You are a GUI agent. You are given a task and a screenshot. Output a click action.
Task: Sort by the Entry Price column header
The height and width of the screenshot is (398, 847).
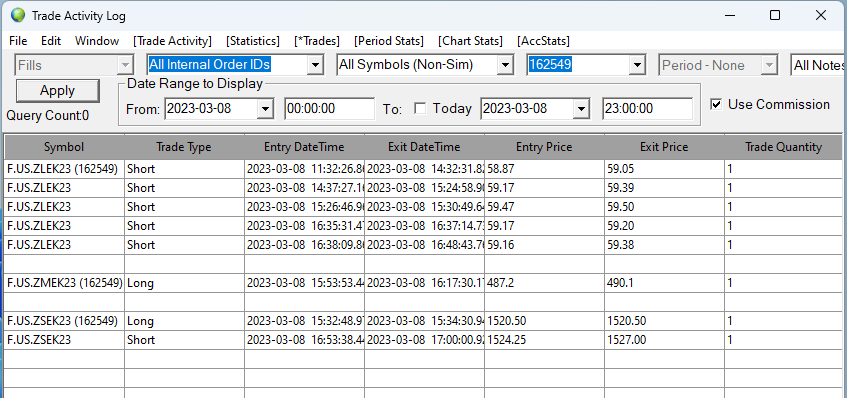point(544,147)
